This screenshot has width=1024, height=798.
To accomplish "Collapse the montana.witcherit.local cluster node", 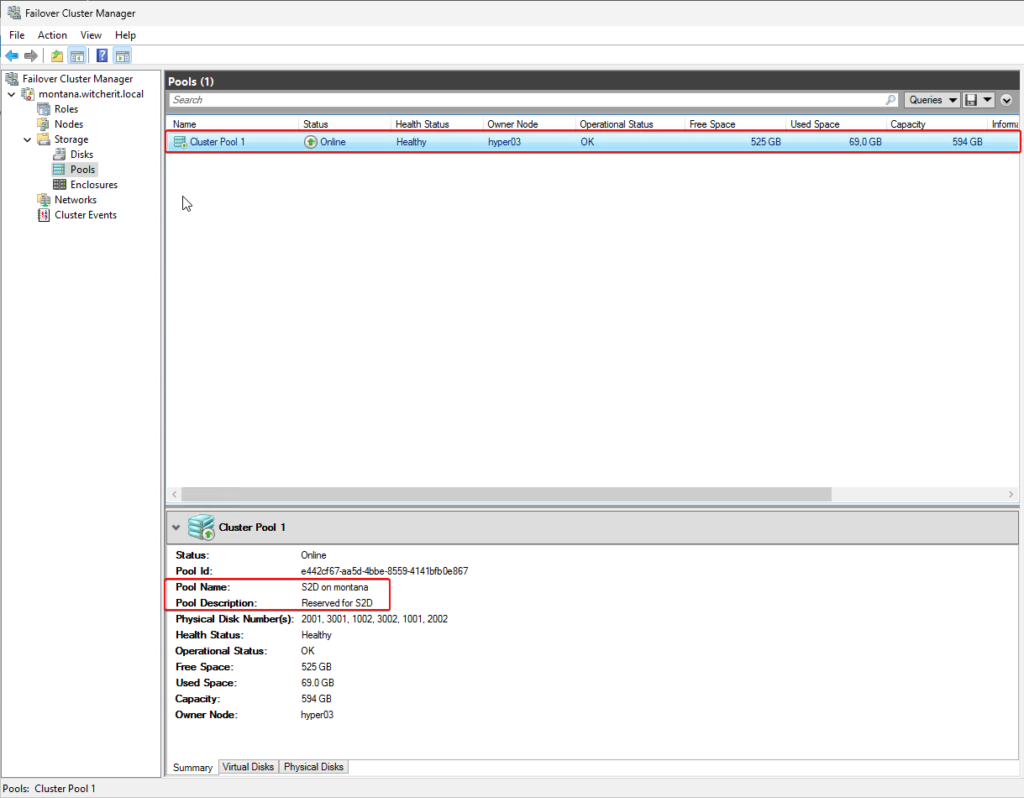I will click(11, 94).
